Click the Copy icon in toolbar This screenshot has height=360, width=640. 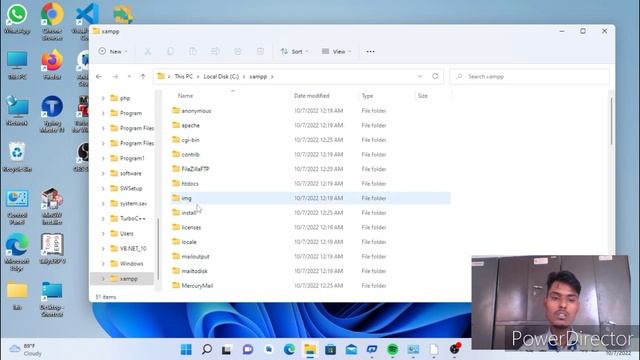pos(170,51)
